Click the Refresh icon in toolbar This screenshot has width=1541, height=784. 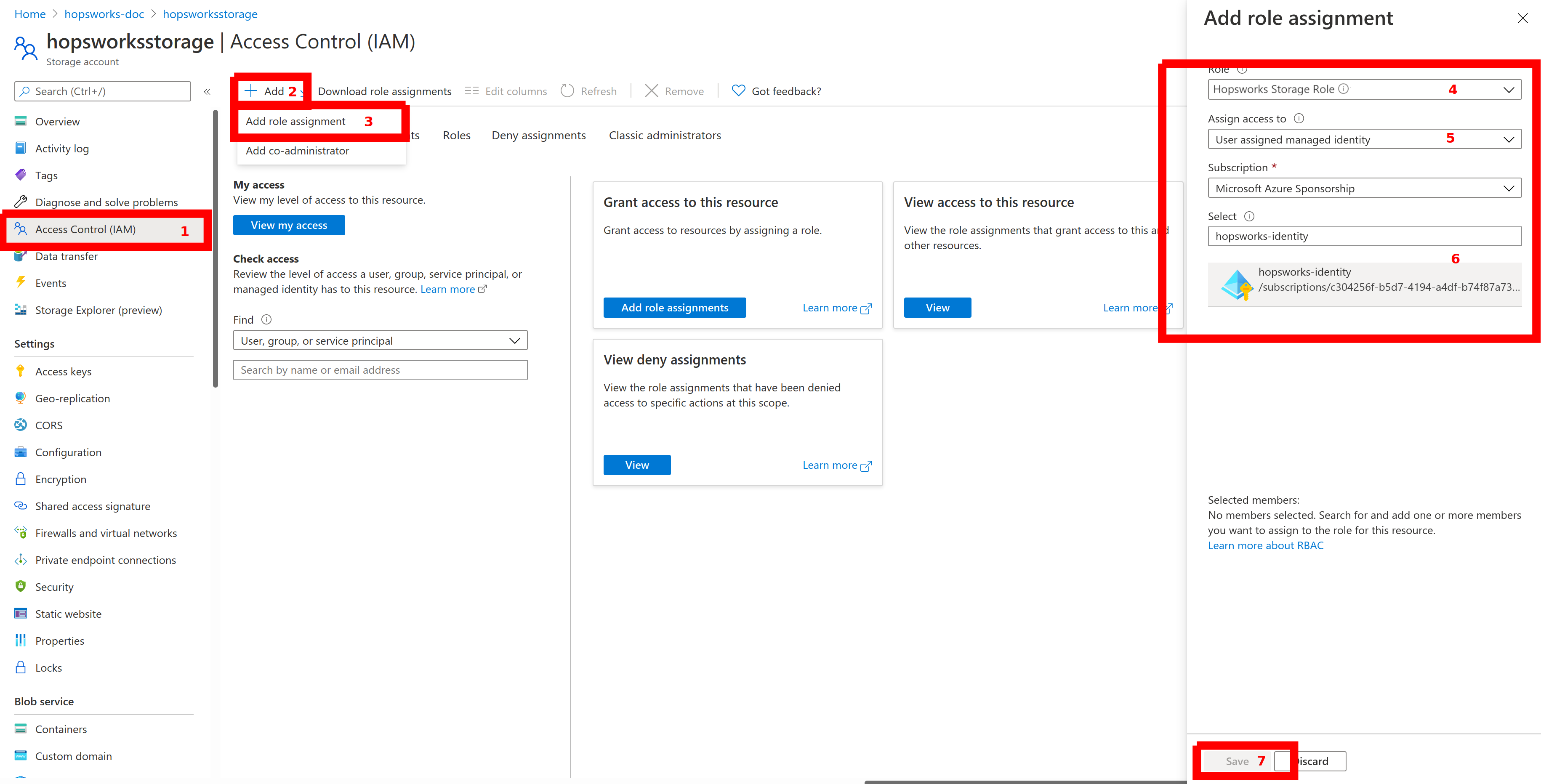[x=567, y=91]
